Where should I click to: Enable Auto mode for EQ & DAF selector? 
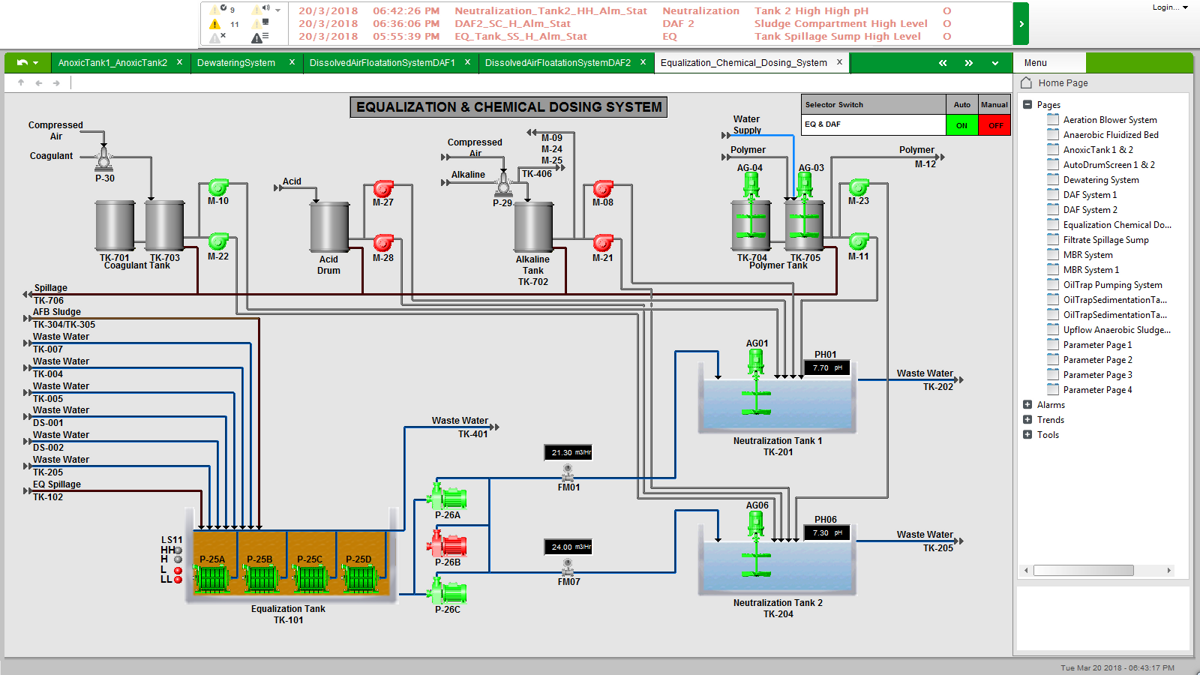[961, 125]
